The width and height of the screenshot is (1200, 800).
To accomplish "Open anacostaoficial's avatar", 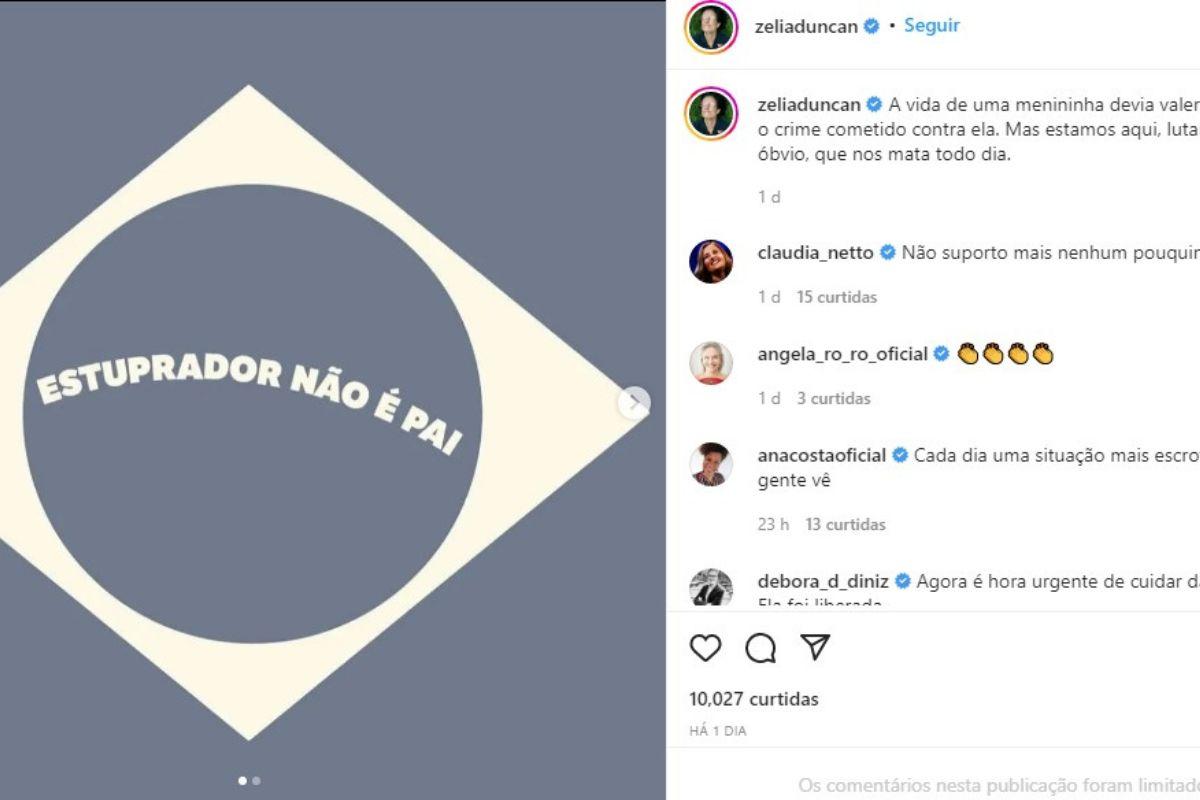I will click(x=711, y=464).
